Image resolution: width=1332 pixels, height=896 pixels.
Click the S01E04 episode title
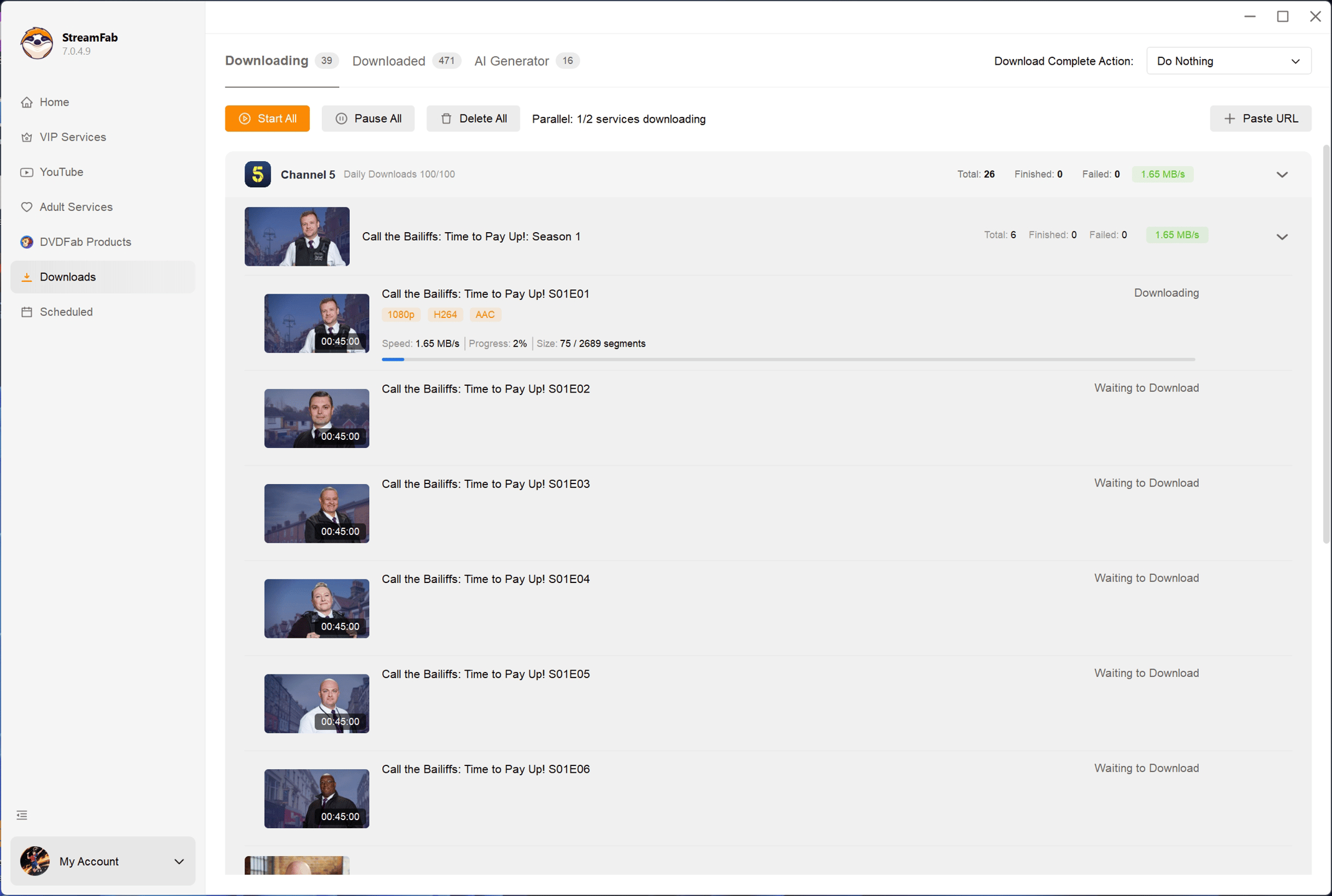[x=485, y=579]
